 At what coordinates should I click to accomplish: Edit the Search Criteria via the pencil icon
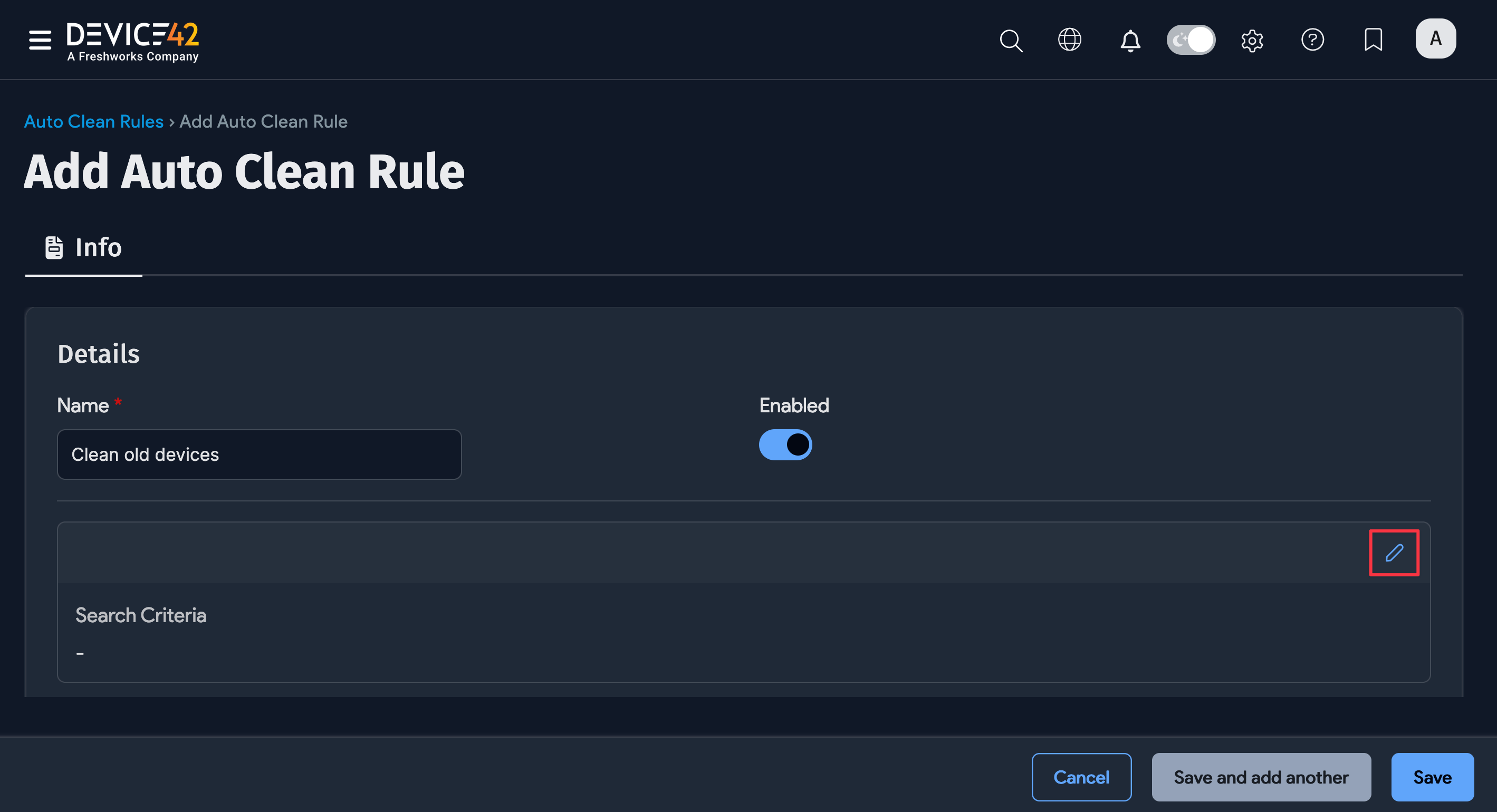coord(1394,553)
